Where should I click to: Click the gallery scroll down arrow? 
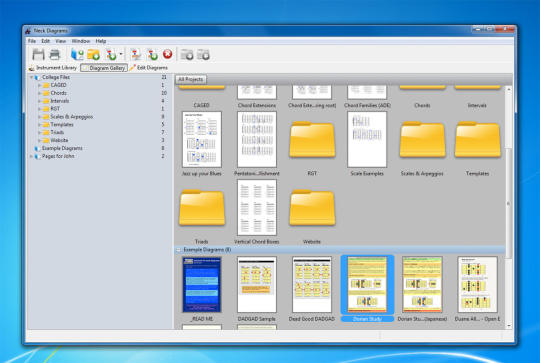(x=509, y=325)
